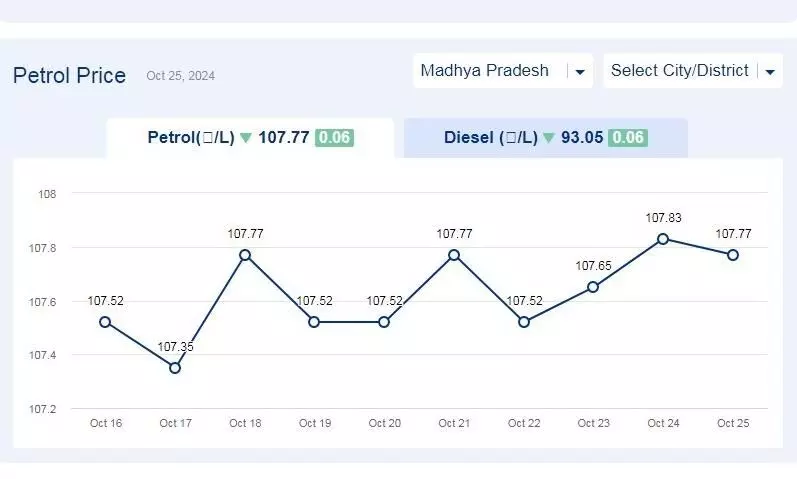Click the green 0.06 badge on Diesel tab
The image size is (797, 479).
click(x=628, y=138)
